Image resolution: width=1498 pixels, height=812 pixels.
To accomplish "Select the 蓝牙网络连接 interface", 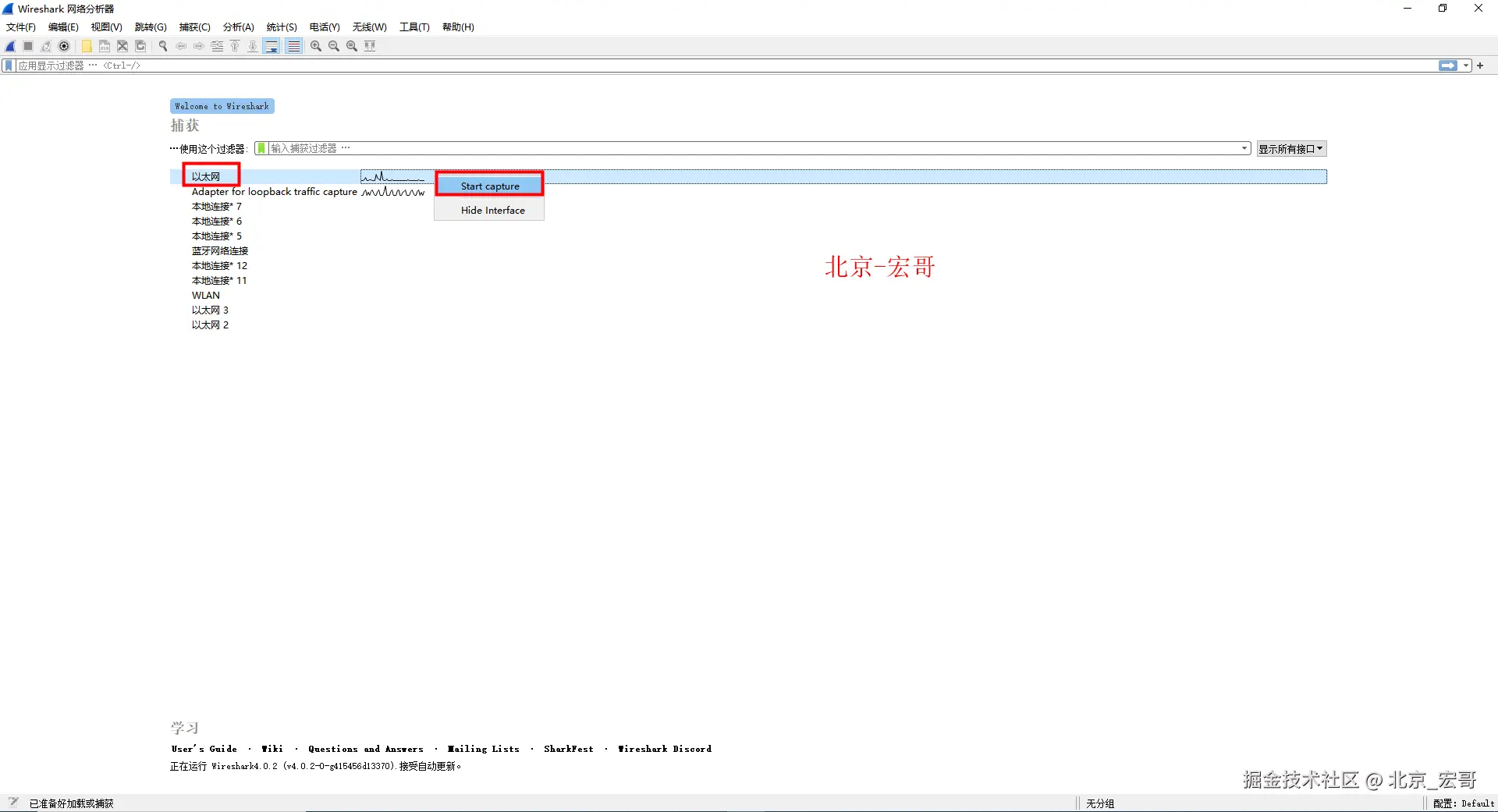I will (x=220, y=251).
